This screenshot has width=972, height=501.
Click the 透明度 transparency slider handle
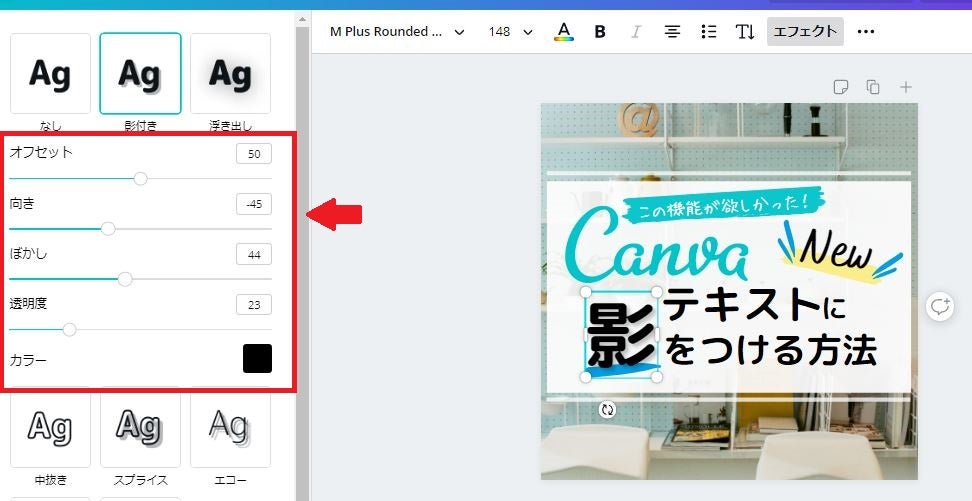pyautogui.click(x=69, y=329)
